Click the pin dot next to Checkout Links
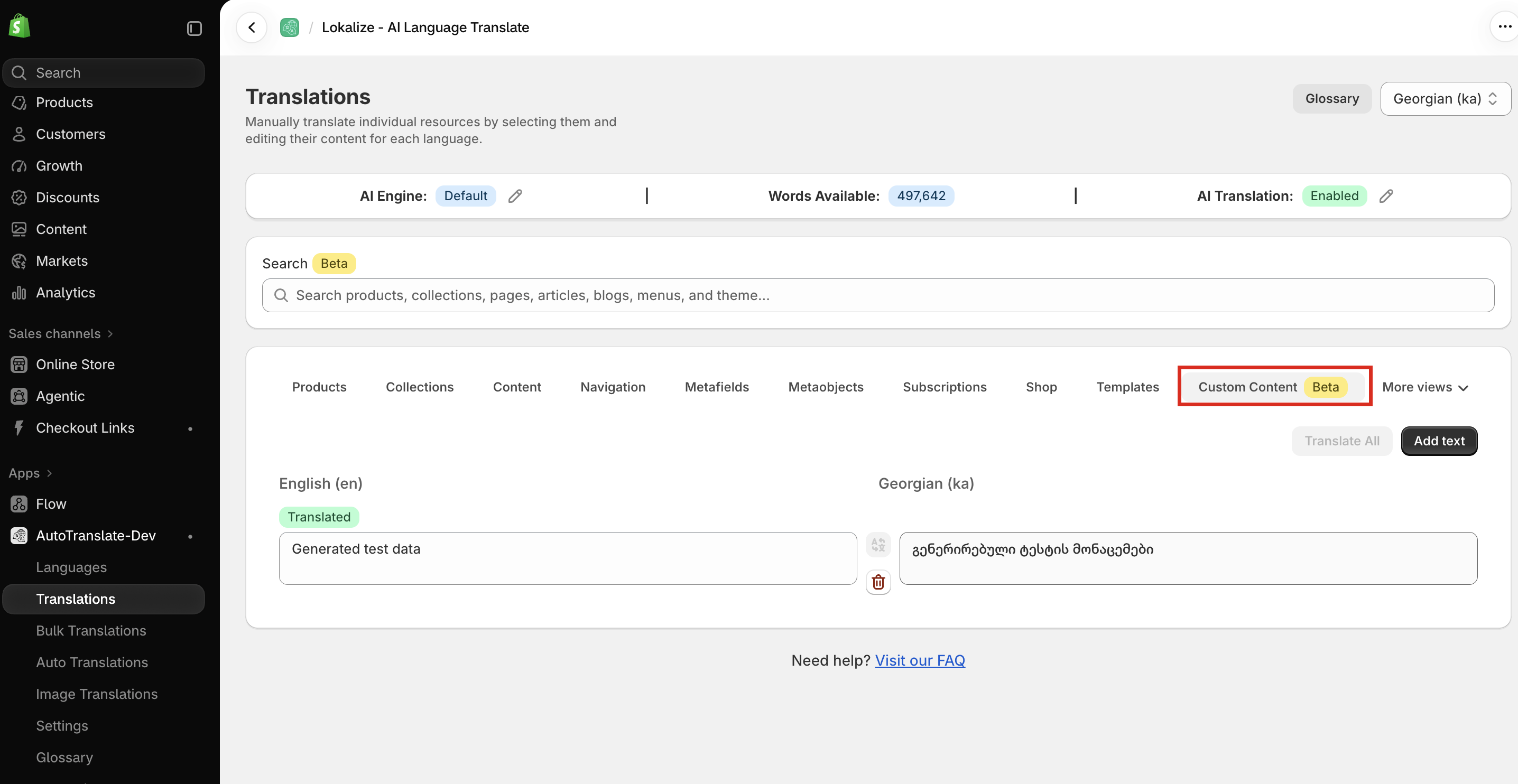The height and width of the screenshot is (784, 1518). (x=190, y=429)
